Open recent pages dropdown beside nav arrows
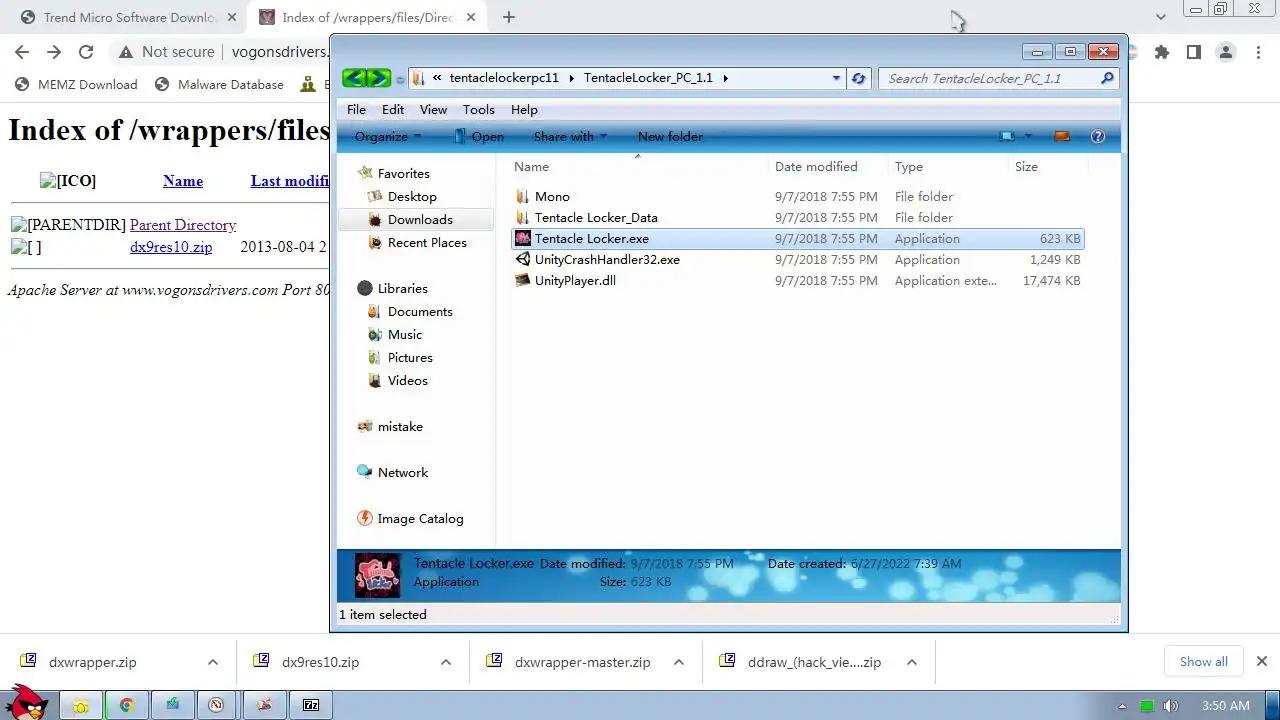This screenshot has width=1280, height=720. (x=400, y=78)
